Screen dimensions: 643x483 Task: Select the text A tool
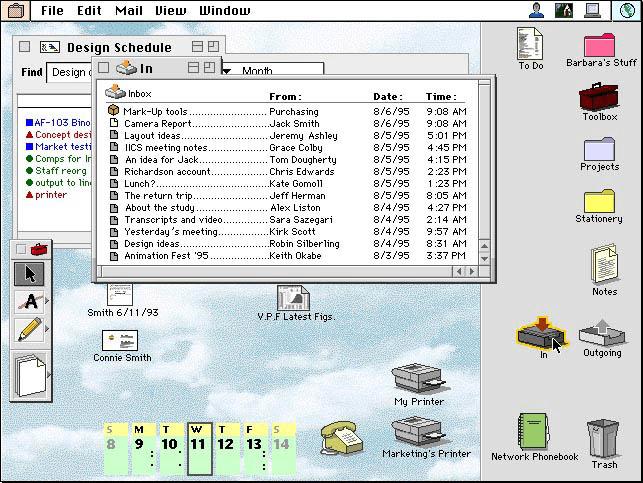point(30,301)
